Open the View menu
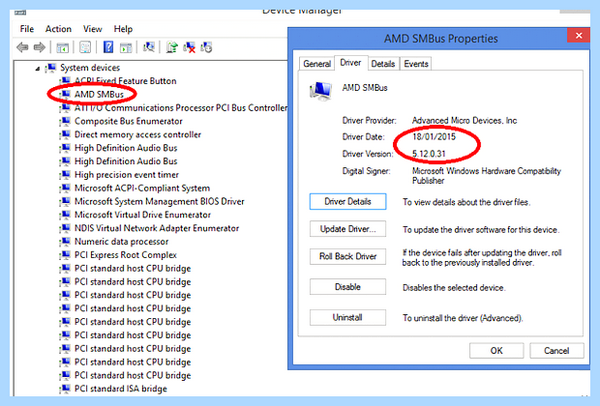The height and width of the screenshot is (406, 600). click(93, 29)
